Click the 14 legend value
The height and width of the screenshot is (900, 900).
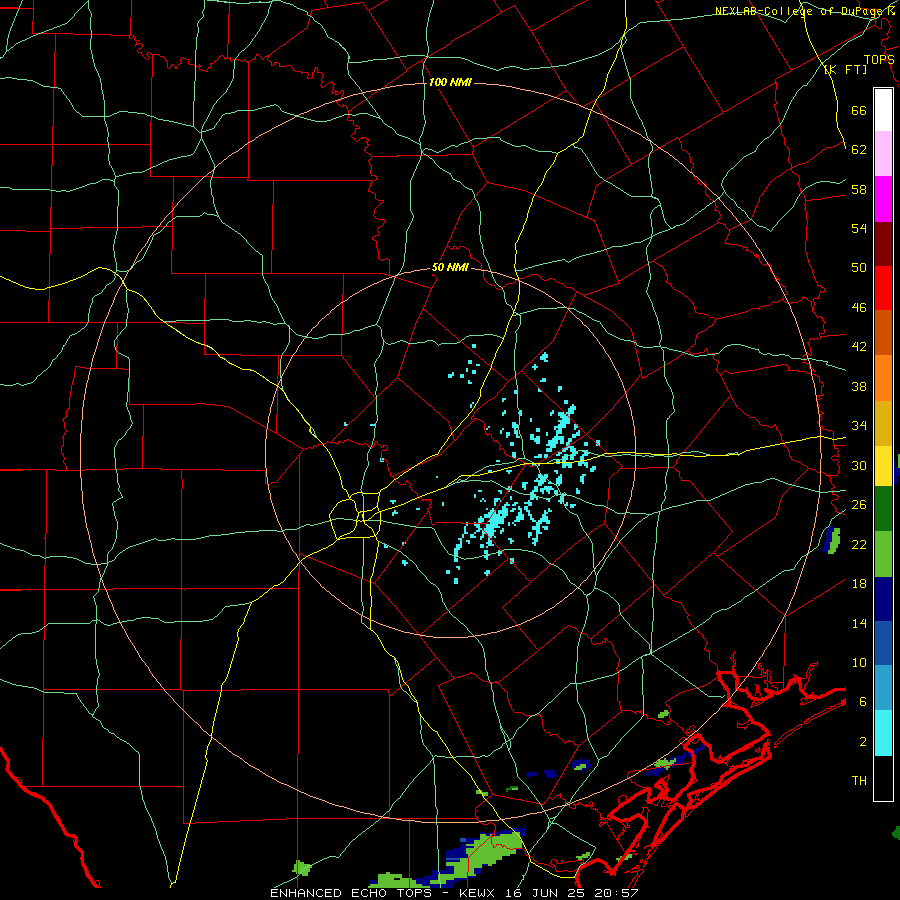pyautogui.click(x=859, y=623)
